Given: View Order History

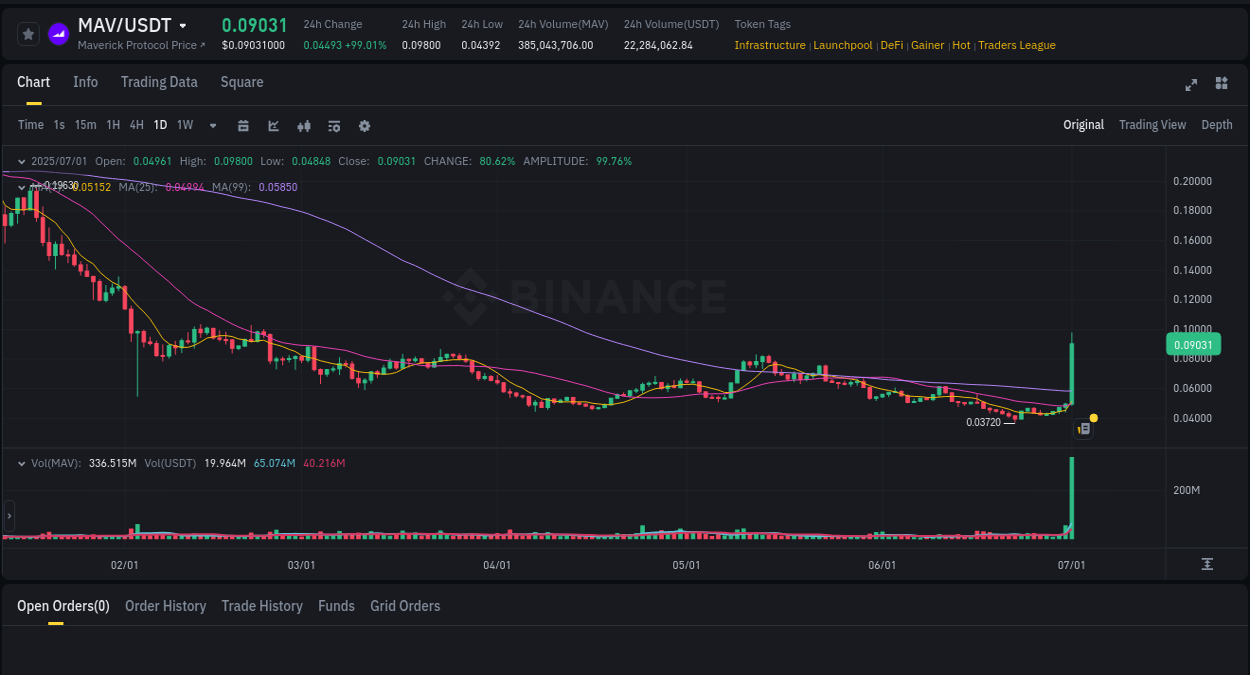Looking at the screenshot, I should [165, 606].
